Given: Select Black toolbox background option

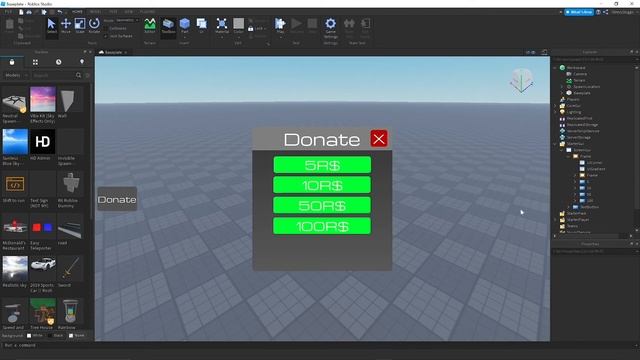Looking at the screenshot, I should (56, 336).
